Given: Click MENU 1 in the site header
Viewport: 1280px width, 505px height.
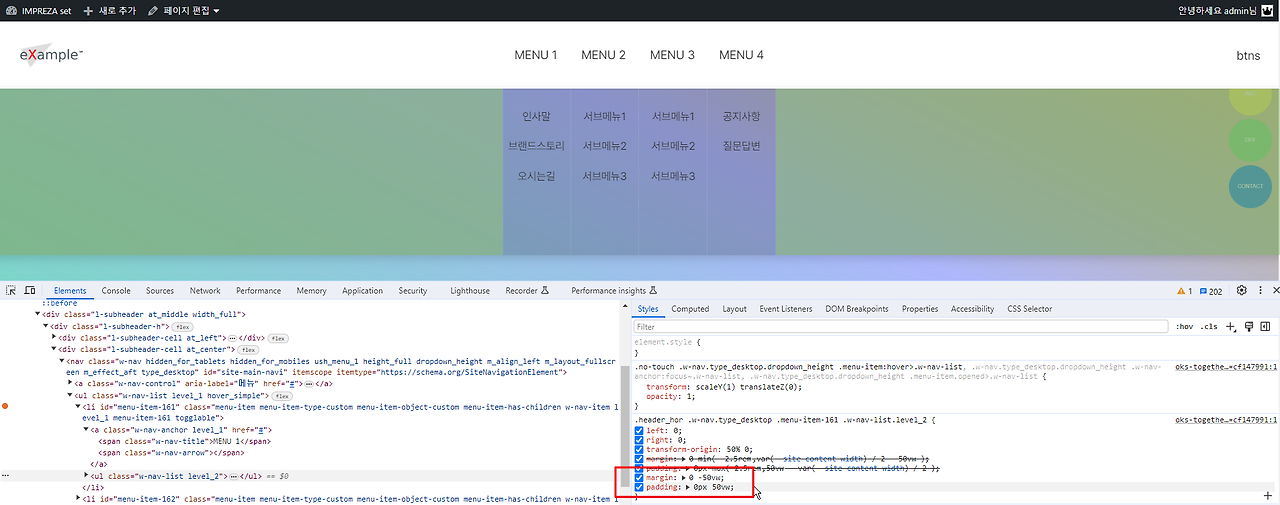Looking at the screenshot, I should [536, 55].
